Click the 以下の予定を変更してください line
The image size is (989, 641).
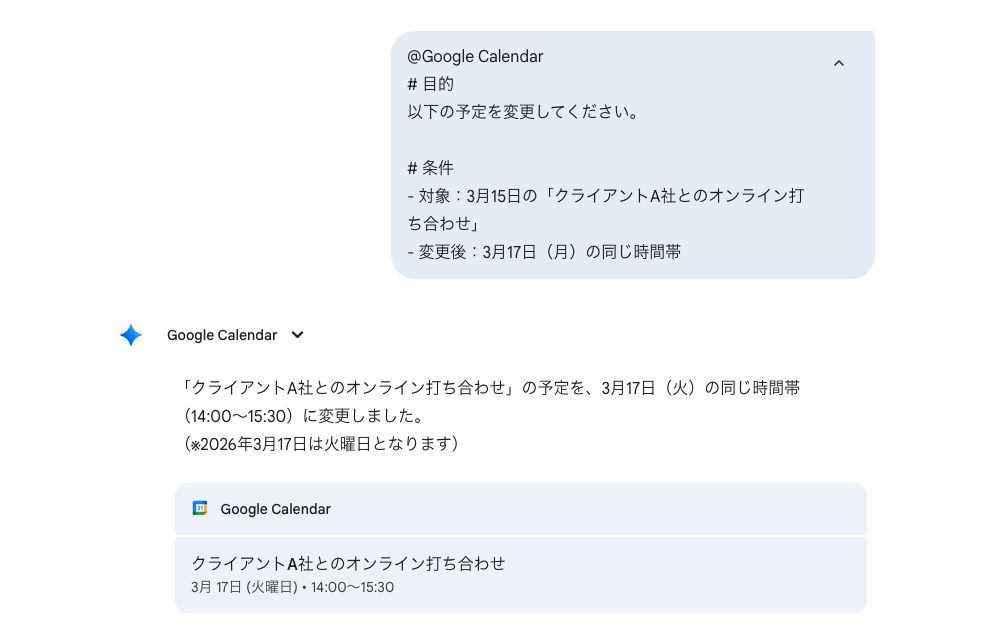[523, 112]
